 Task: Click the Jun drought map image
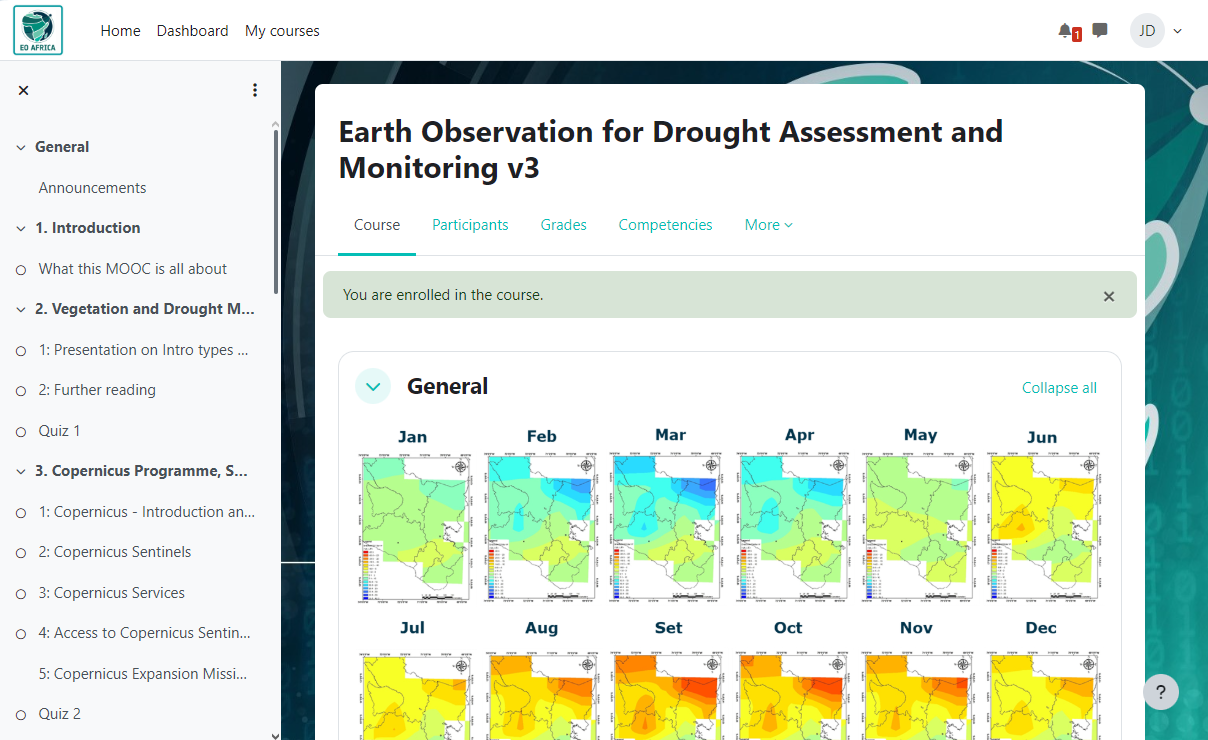1044,527
